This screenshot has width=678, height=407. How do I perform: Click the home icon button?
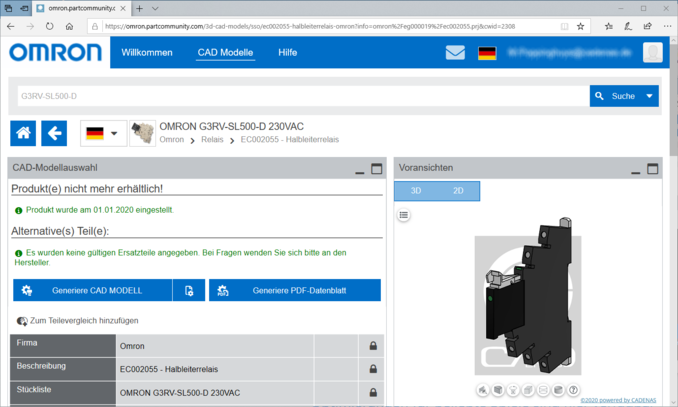pos(24,133)
